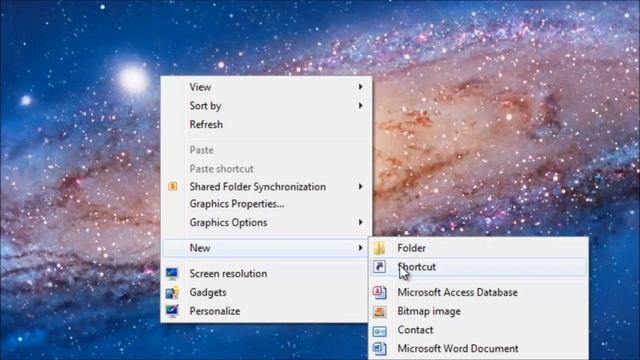Choose Personalize from context menu
The width and height of the screenshot is (640, 360).
coord(266,311)
